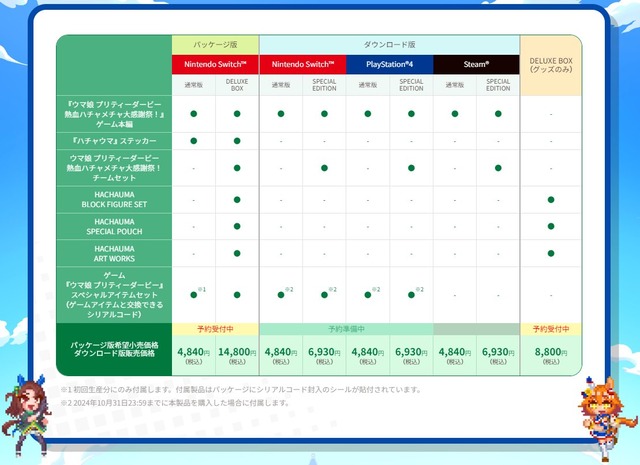
Task: Click the black Steam header
Action: (x=476, y=65)
